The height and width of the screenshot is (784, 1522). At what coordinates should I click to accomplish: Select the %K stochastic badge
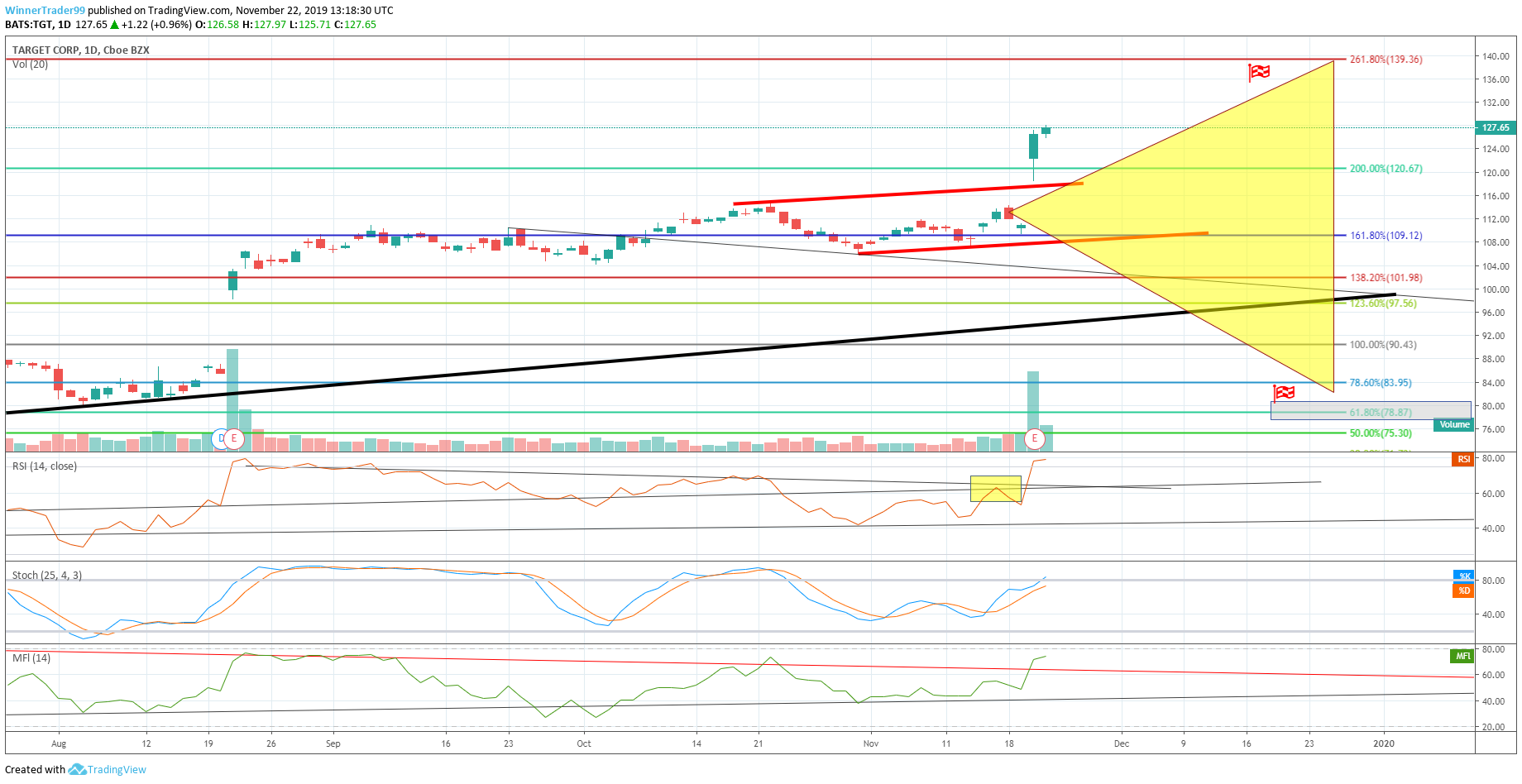click(1463, 576)
